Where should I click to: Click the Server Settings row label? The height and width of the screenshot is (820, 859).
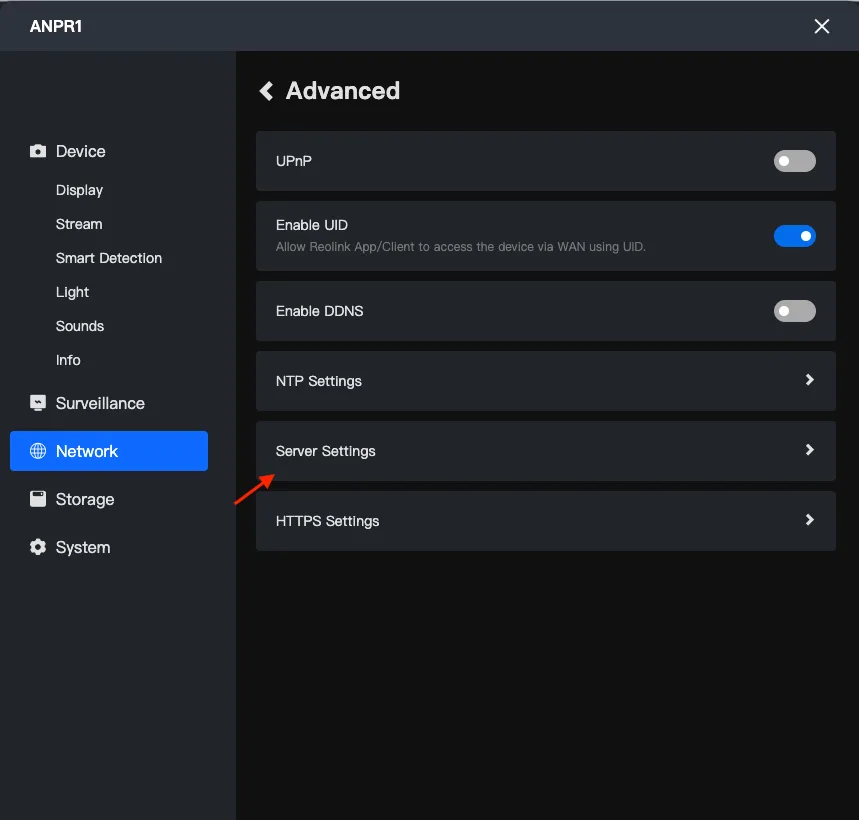tap(325, 451)
